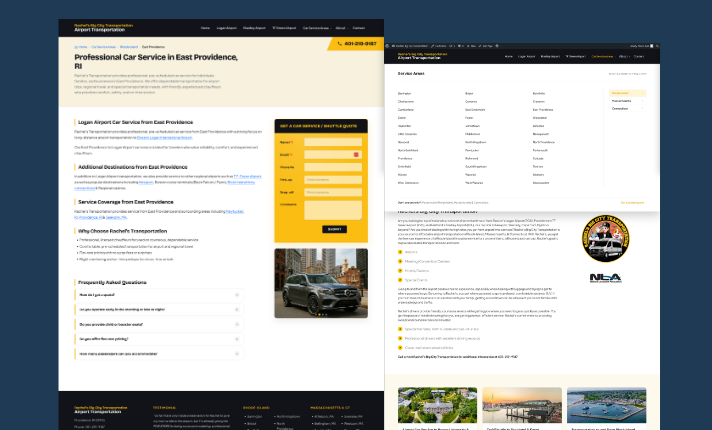Expand the FAQ about early morning or late night

point(159,310)
